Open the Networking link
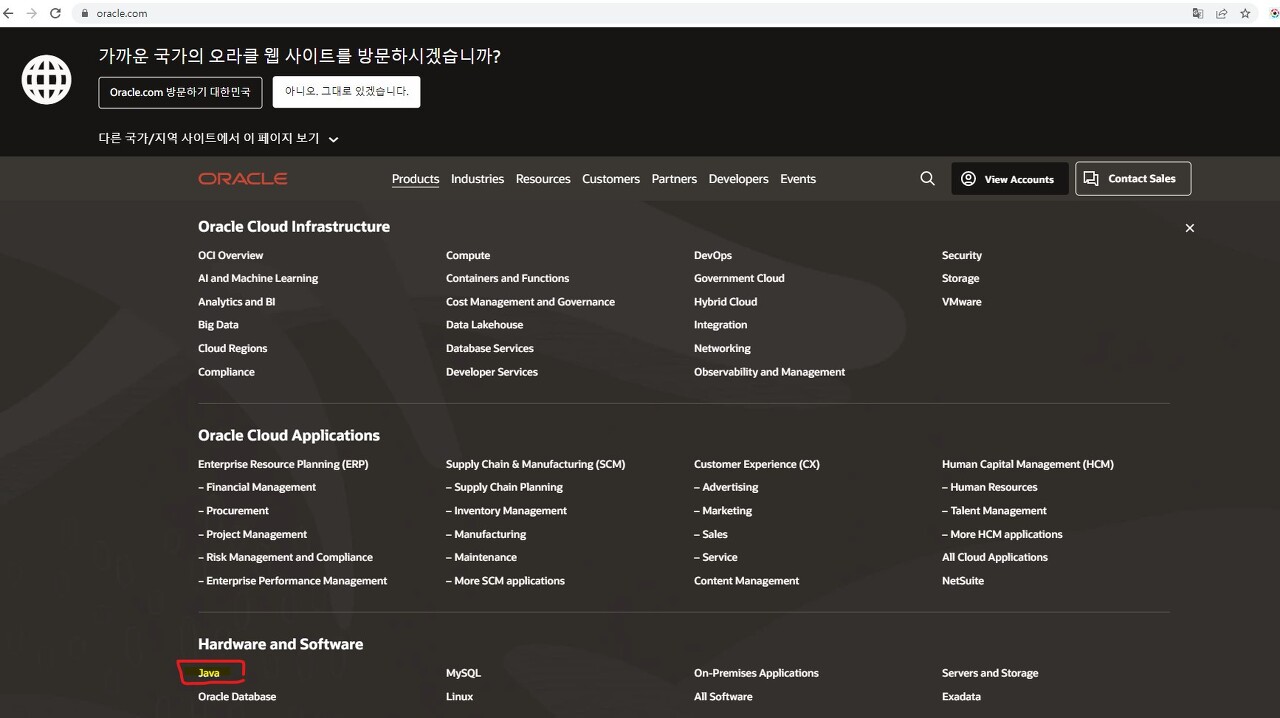The image size is (1280, 718). tap(722, 348)
